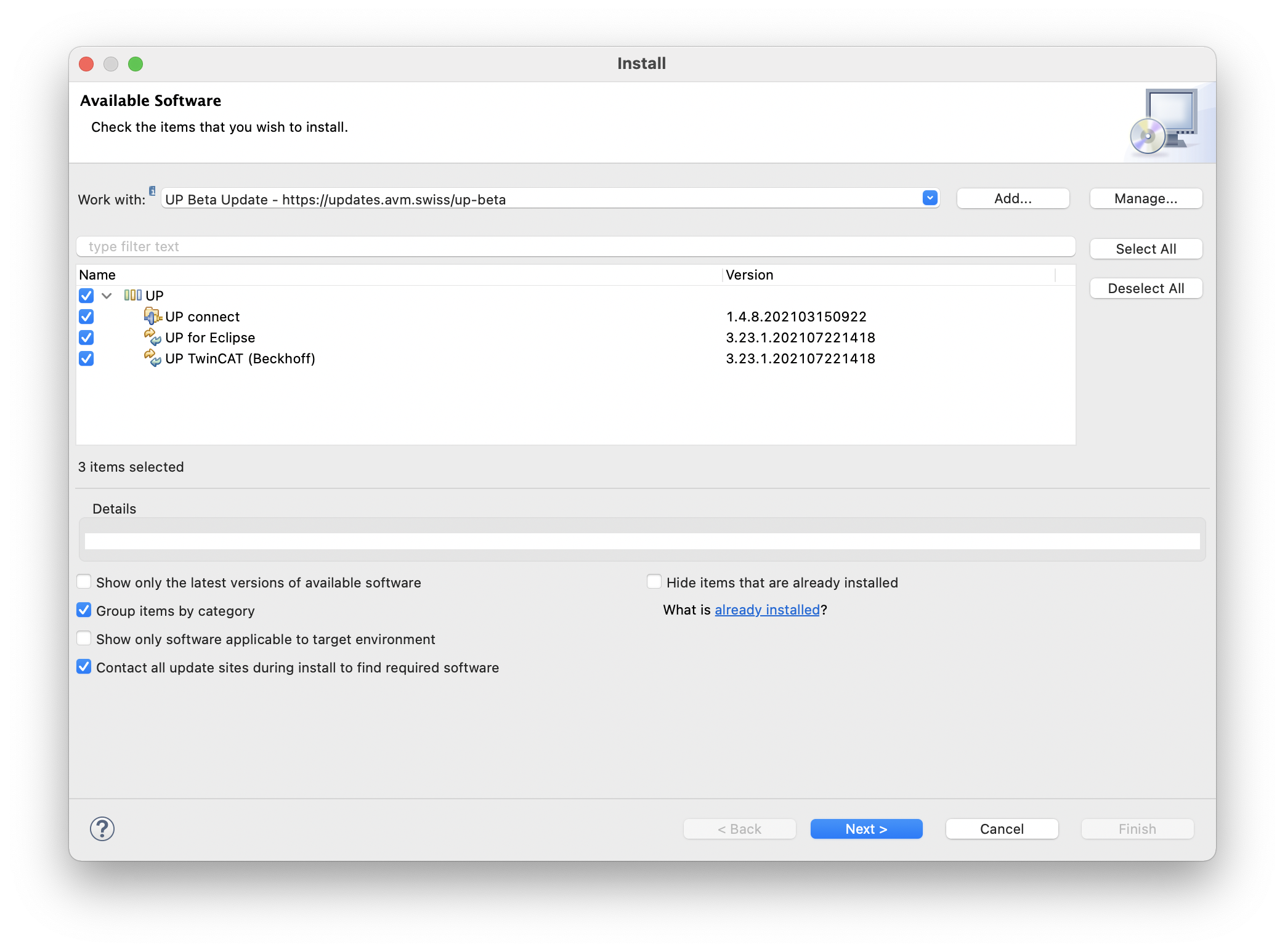Click the info decorator next to Work with

[x=152, y=191]
